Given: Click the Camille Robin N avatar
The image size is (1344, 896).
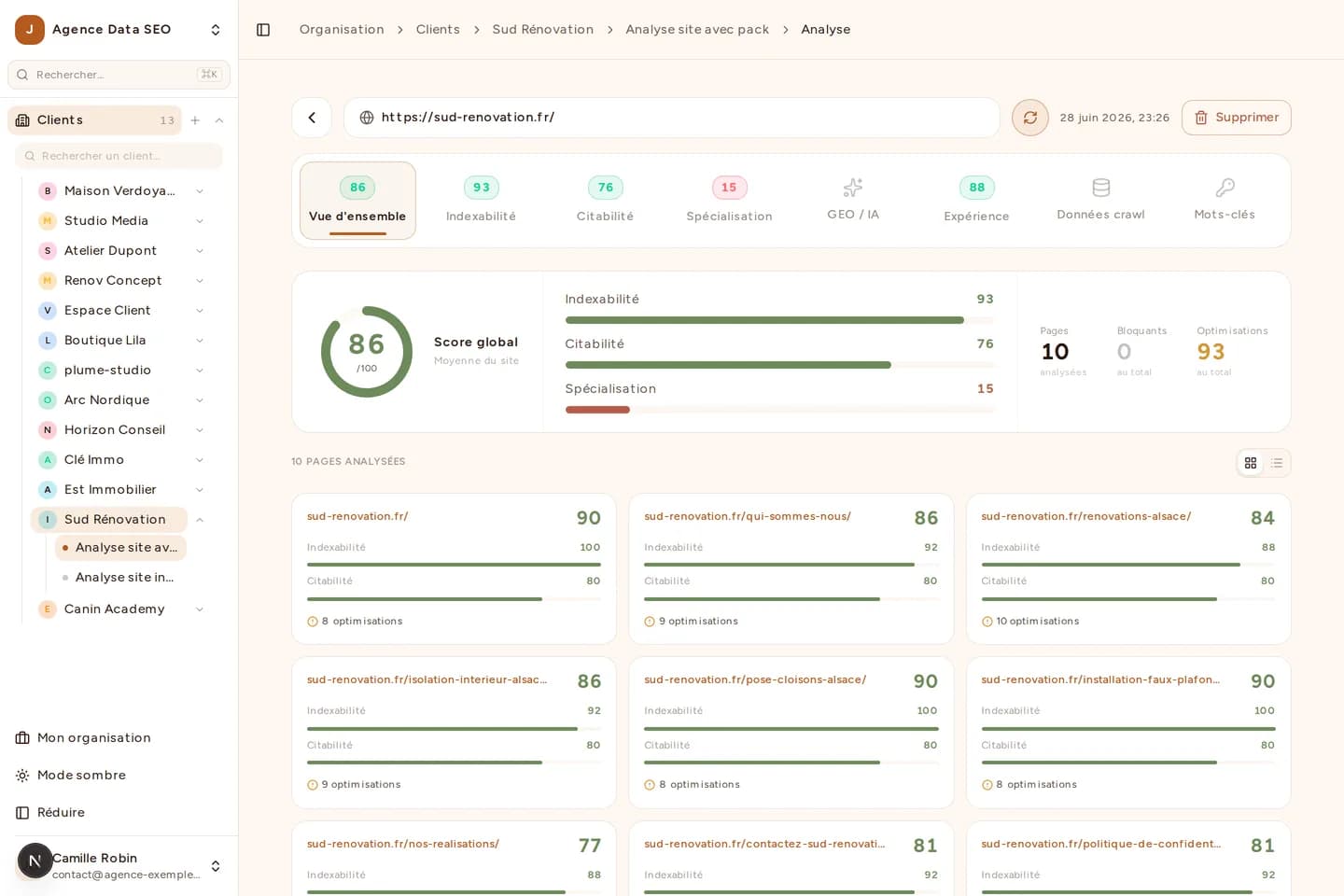Looking at the screenshot, I should [35, 861].
